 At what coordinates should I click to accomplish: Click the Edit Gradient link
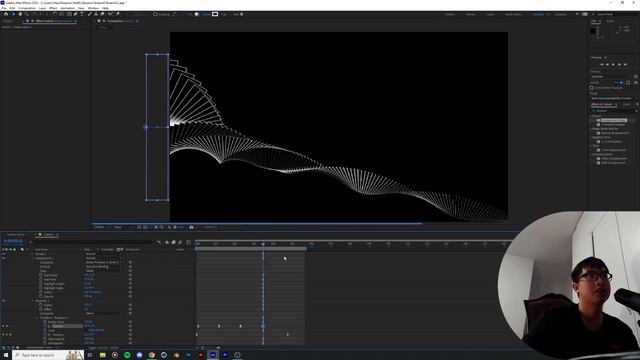pyautogui.click(x=93, y=292)
